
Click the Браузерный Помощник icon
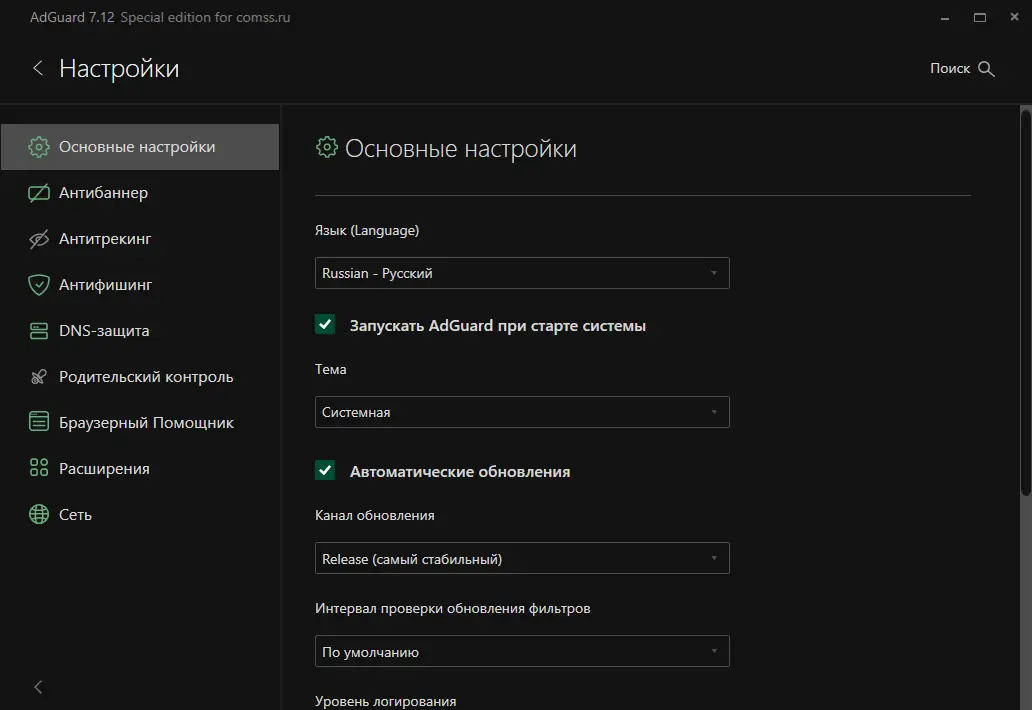(x=39, y=423)
